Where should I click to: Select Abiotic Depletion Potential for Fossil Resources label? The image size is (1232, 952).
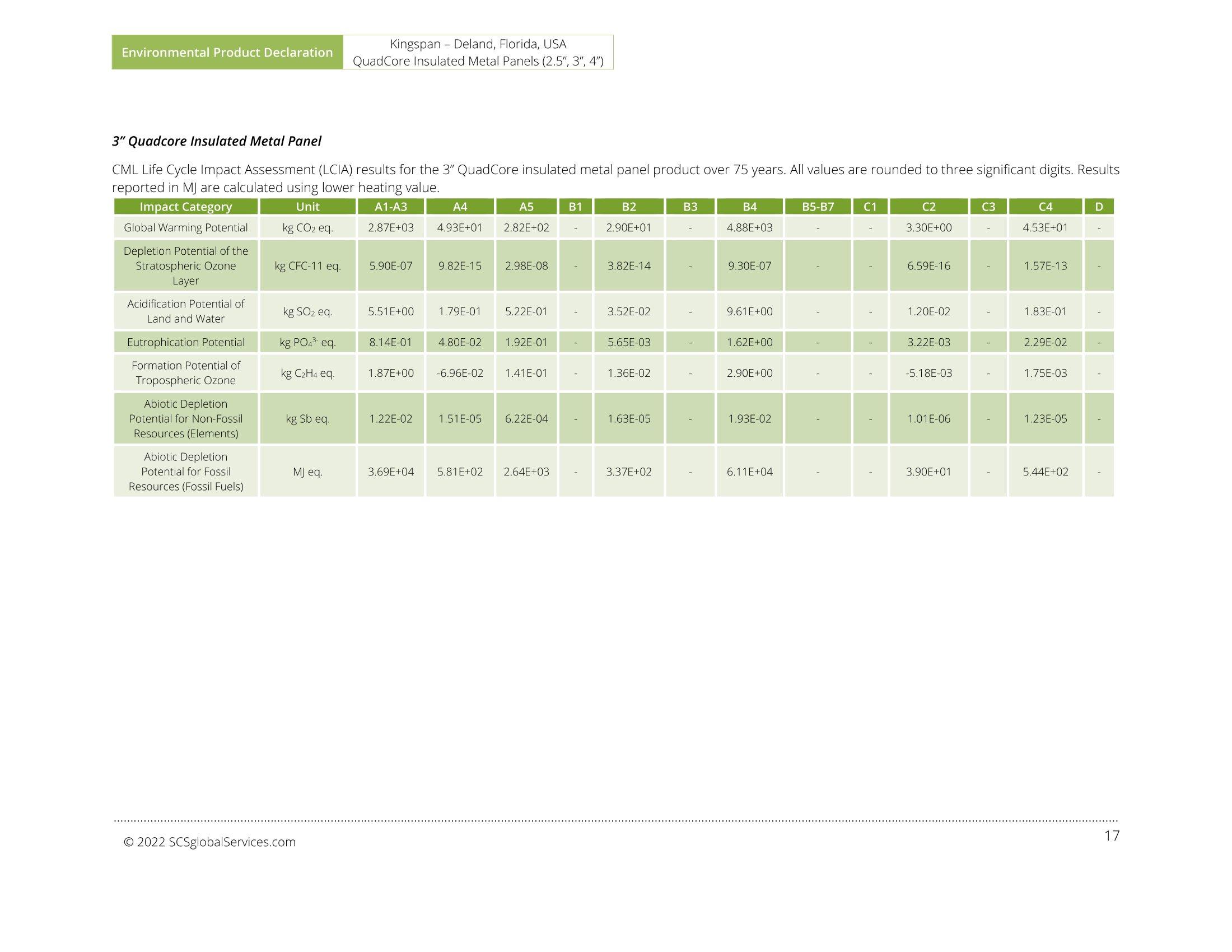pos(185,472)
